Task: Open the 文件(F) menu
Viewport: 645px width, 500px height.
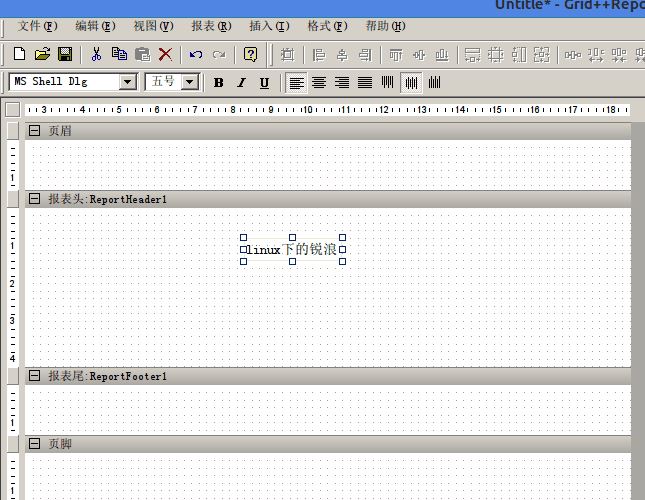Action: [37, 26]
